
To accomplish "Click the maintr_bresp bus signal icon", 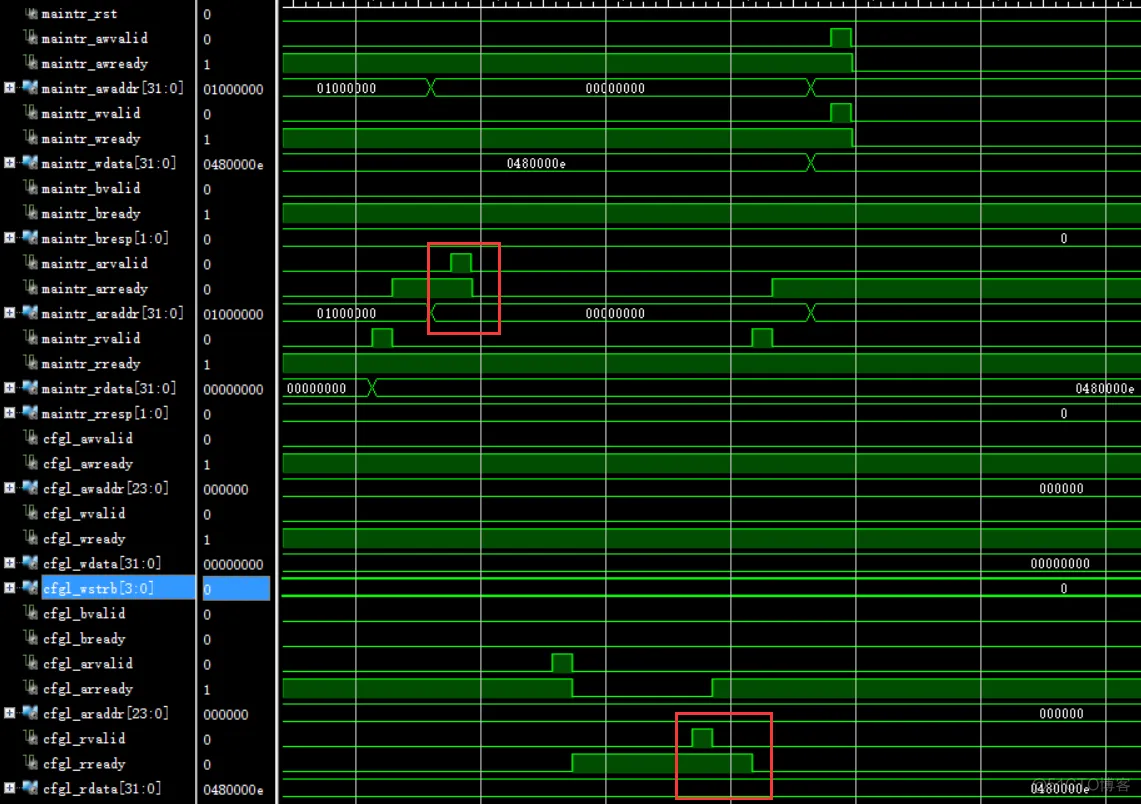I will (30, 238).
